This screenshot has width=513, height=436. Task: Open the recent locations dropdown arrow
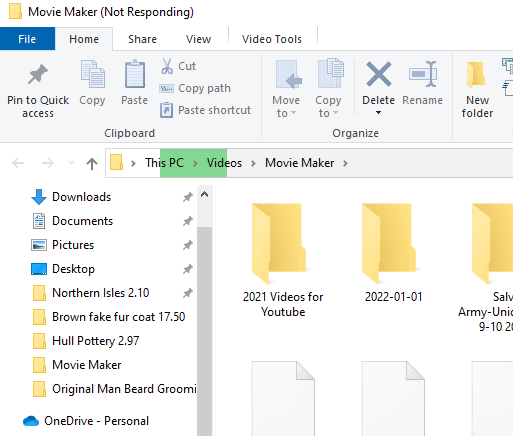click(x=71, y=163)
